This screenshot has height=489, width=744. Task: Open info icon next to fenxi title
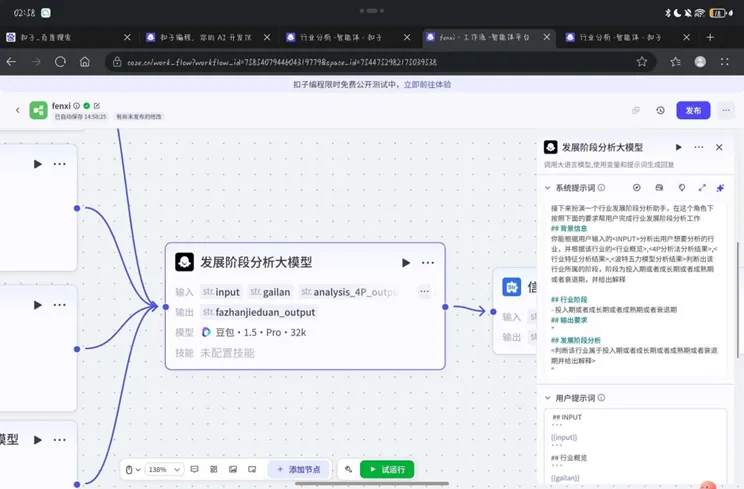[76, 106]
